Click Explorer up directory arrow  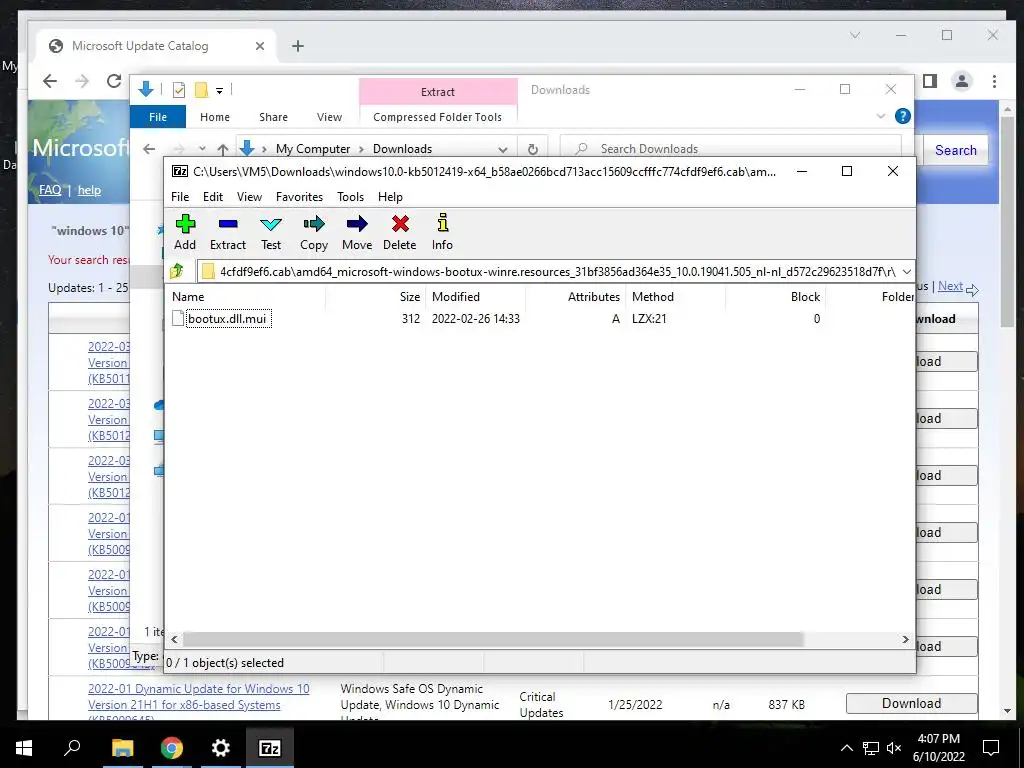pyautogui.click(x=223, y=149)
